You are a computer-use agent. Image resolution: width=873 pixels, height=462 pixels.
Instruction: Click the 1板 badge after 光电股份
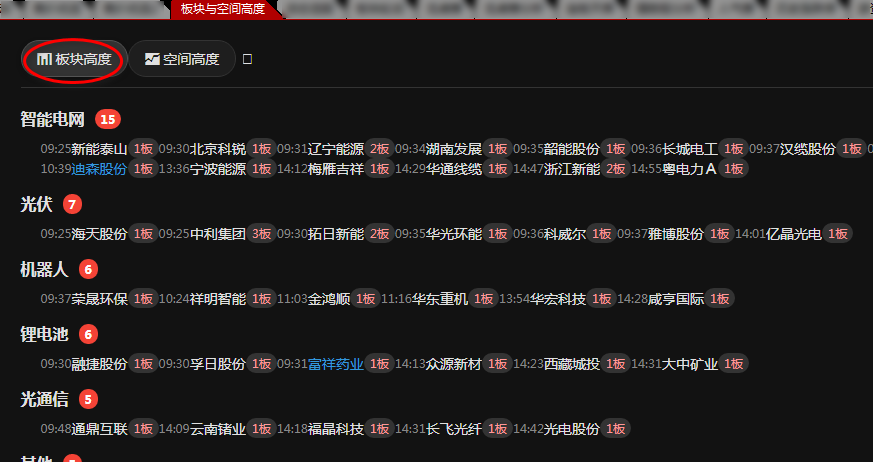[x=616, y=429]
